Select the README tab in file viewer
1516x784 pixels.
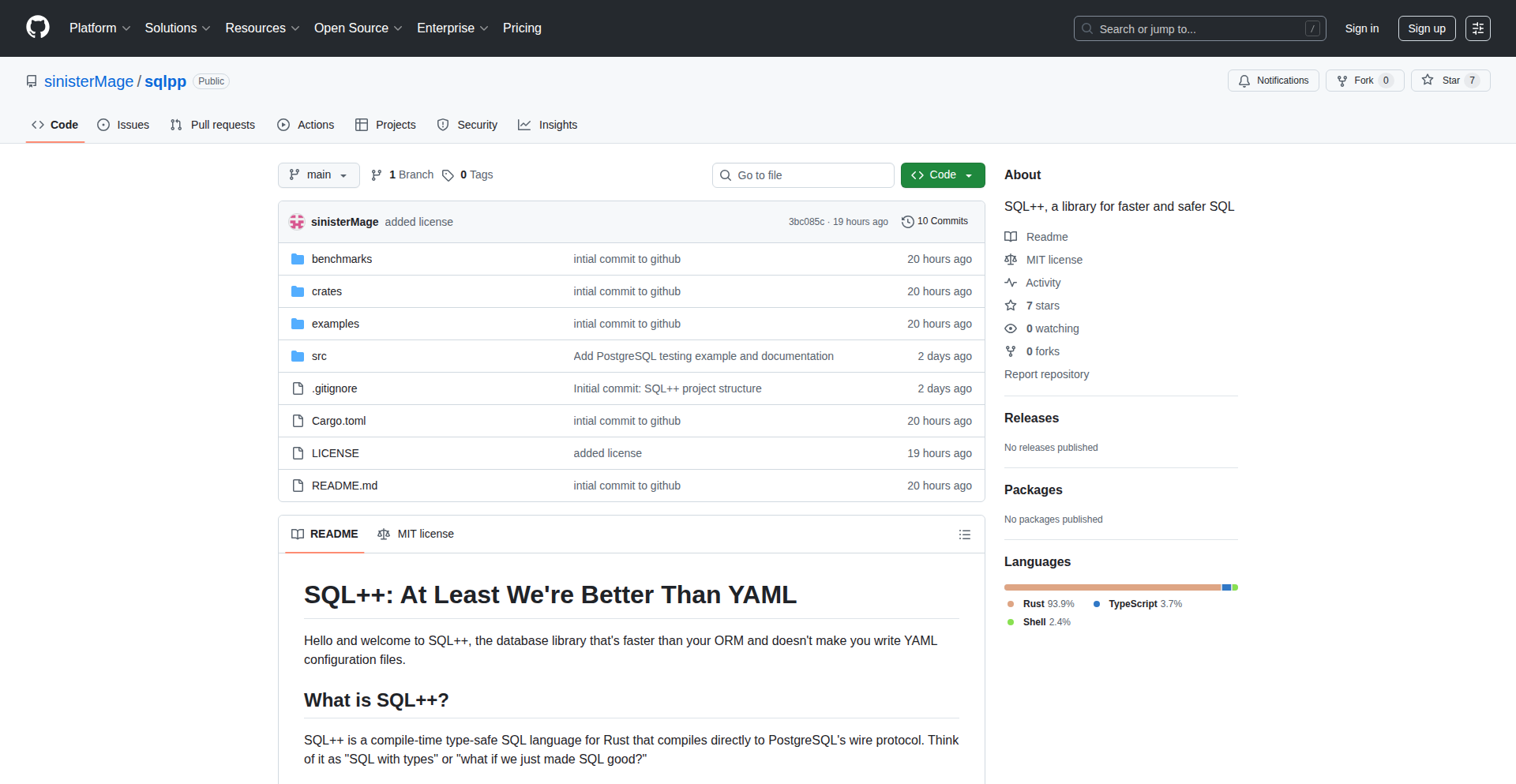tap(325, 535)
